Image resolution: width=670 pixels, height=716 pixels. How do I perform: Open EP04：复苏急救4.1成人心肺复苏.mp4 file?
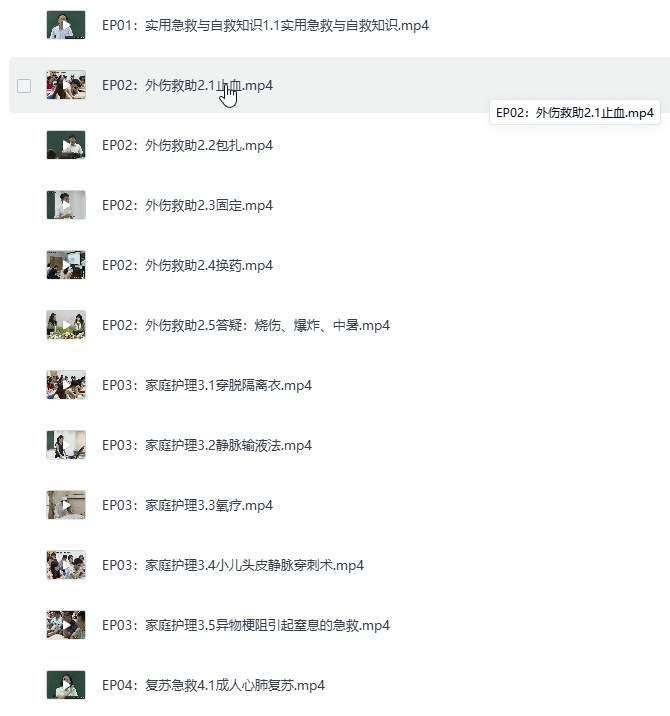pyautogui.click(x=213, y=685)
